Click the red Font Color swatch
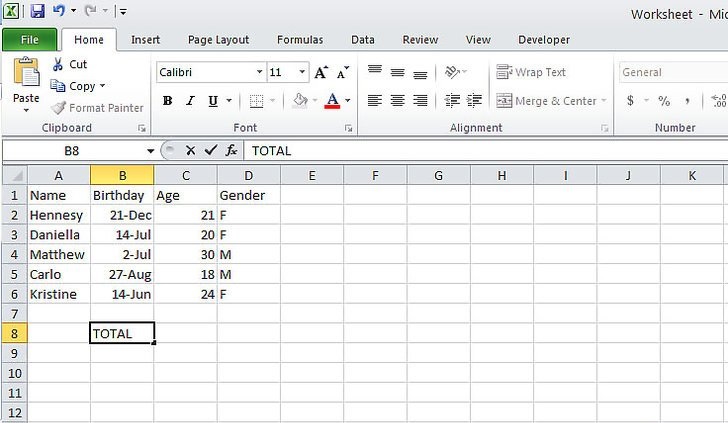 coord(333,101)
